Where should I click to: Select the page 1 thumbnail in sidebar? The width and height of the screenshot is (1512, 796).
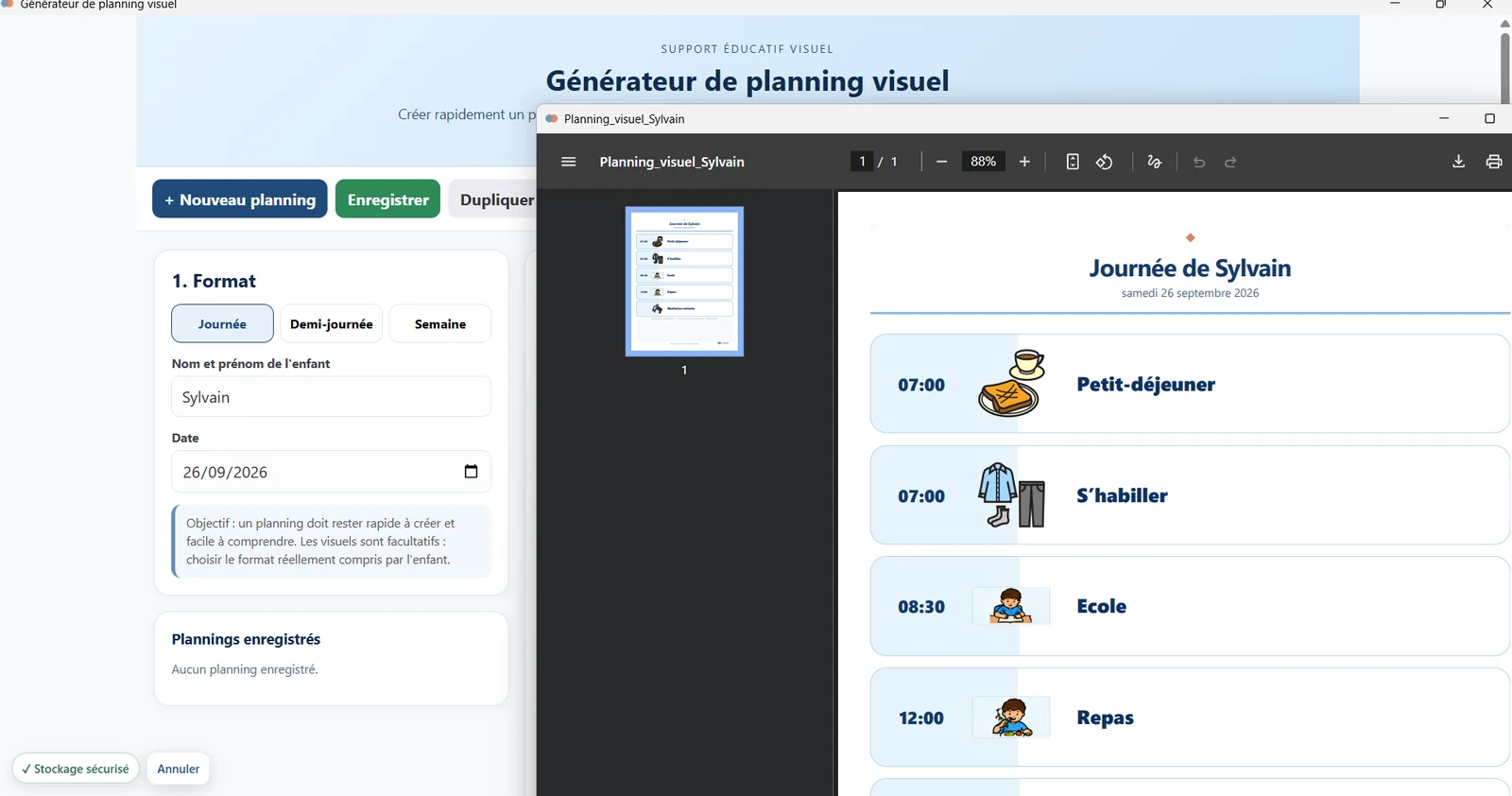click(684, 281)
